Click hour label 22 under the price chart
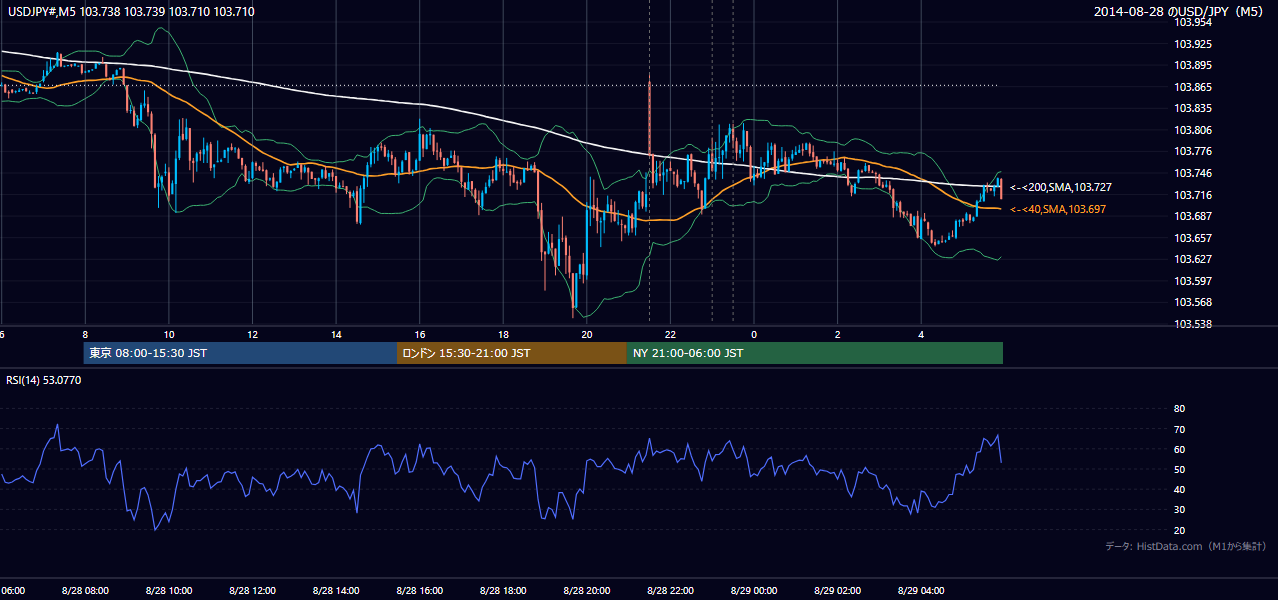This screenshot has height=600, width=1278. coord(671,334)
